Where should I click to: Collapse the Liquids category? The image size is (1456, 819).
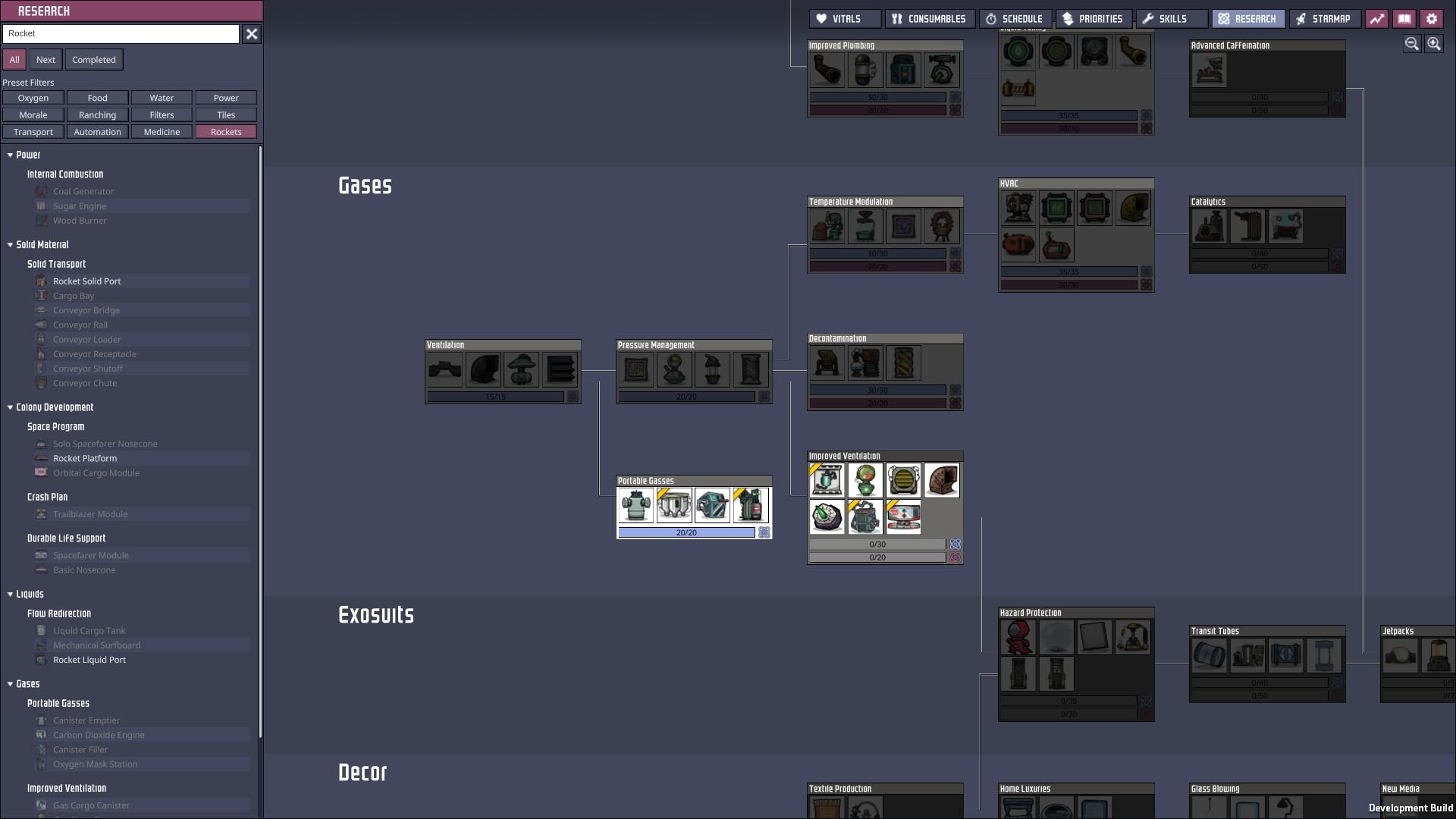(11, 595)
